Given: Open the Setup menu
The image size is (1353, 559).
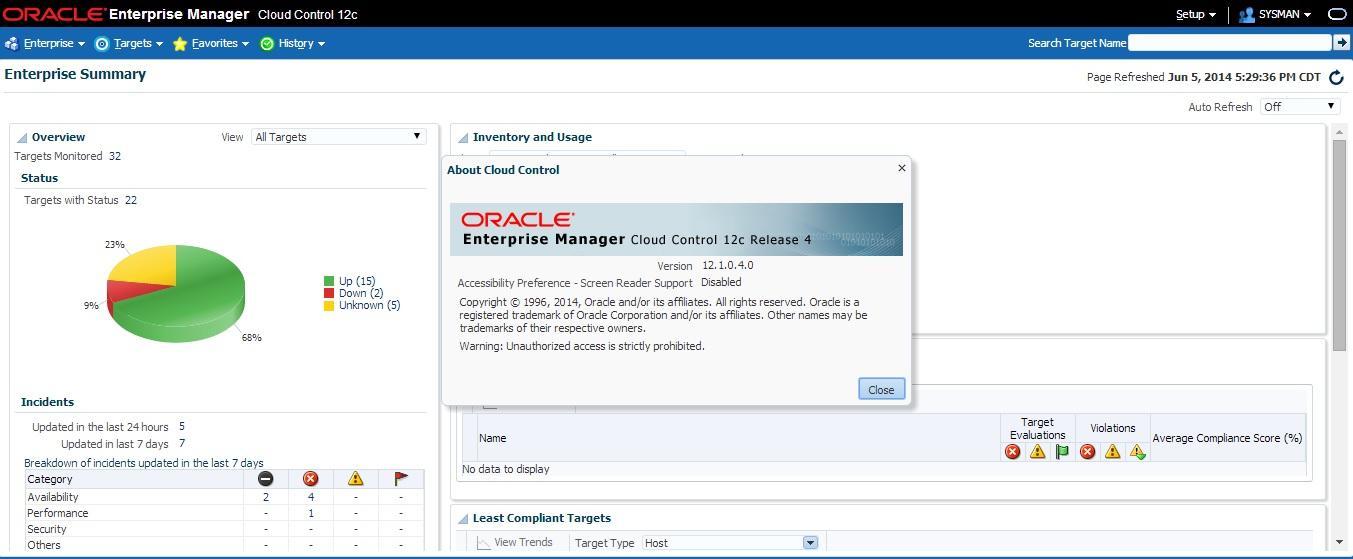Looking at the screenshot, I should point(1195,14).
